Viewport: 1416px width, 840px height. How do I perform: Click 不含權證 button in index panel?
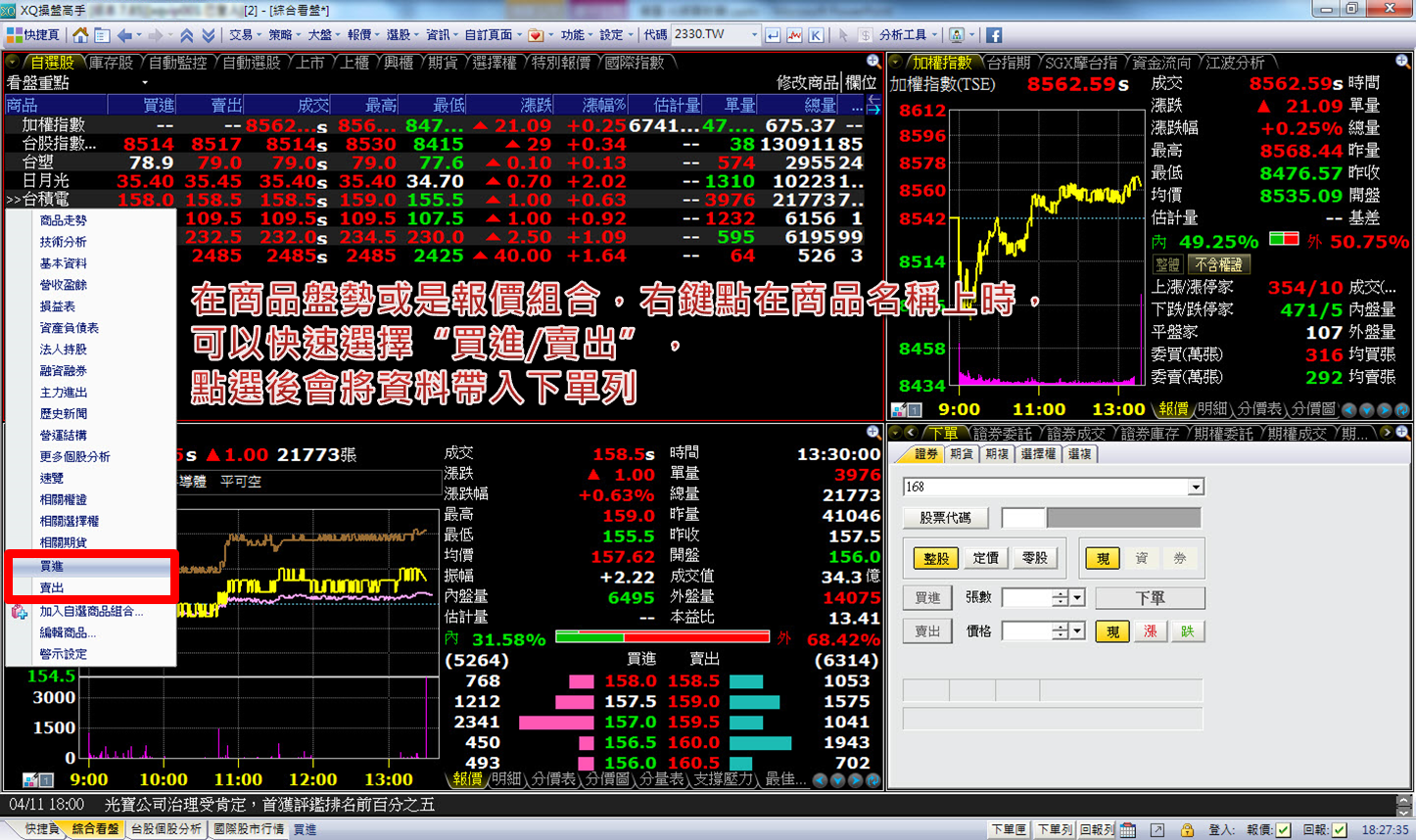[1218, 264]
